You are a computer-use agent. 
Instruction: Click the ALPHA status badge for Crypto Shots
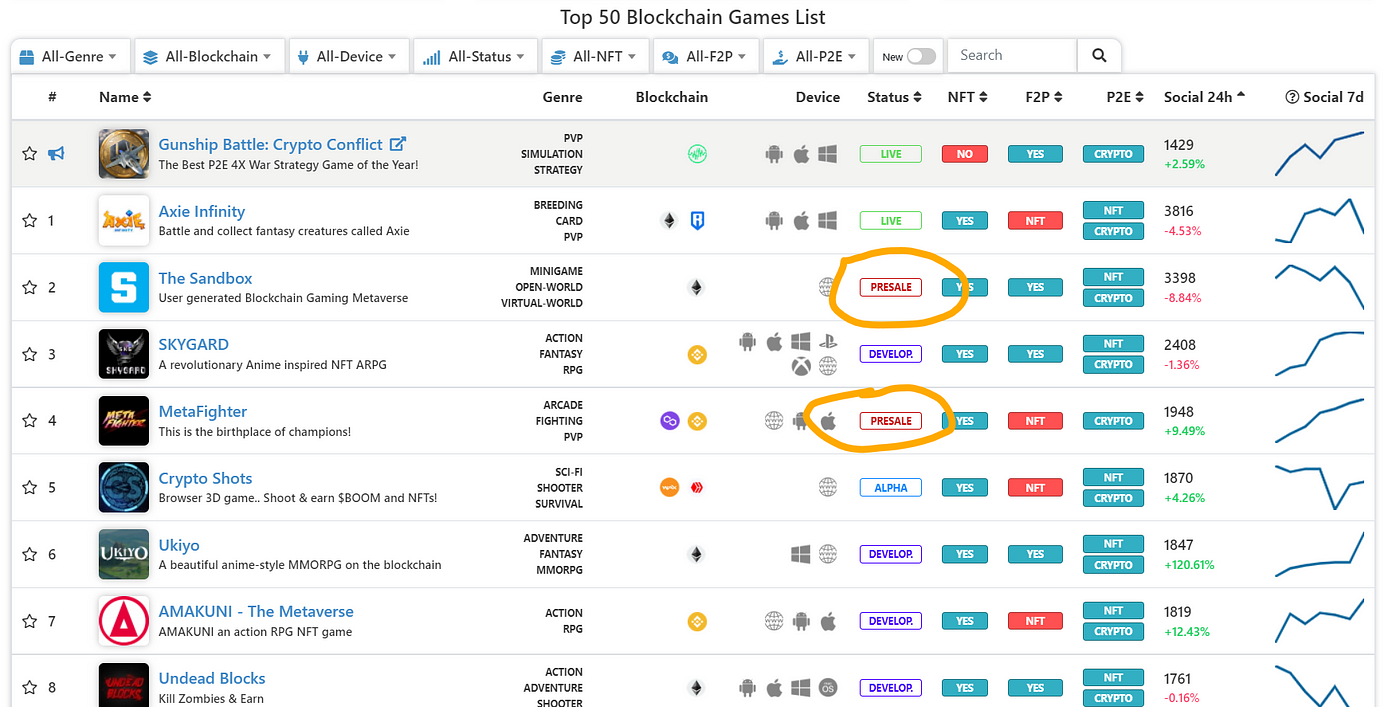click(890, 488)
